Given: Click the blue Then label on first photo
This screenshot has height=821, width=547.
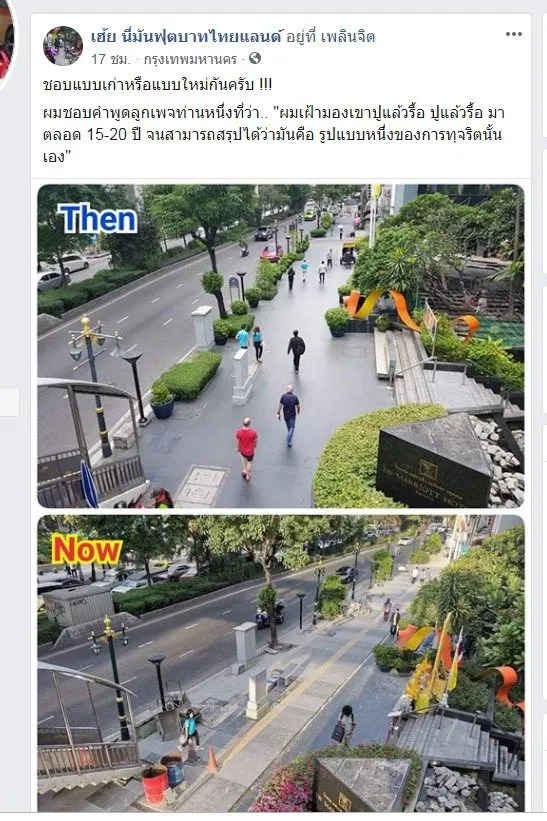Looking at the screenshot, I should 97,218.
